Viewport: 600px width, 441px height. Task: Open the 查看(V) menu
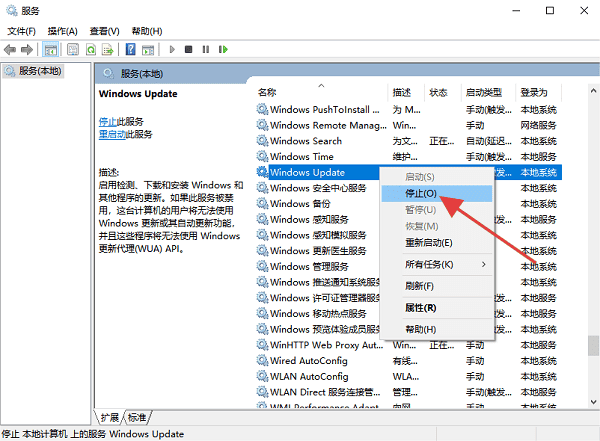pyautogui.click(x=106, y=31)
